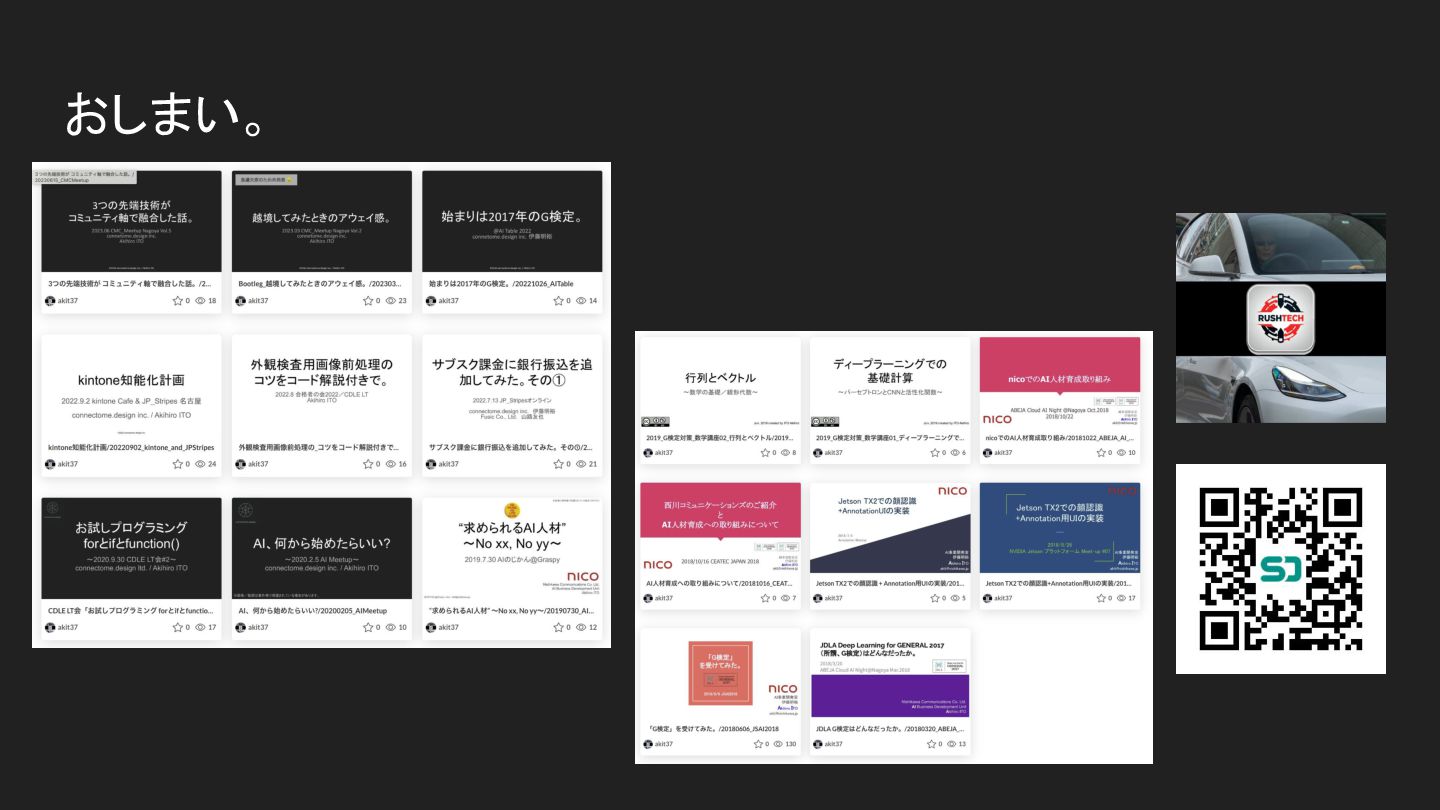The width and height of the screenshot is (1440, 810).
Task: Star the 'kintone知能化計画' deck
Action: (178, 464)
